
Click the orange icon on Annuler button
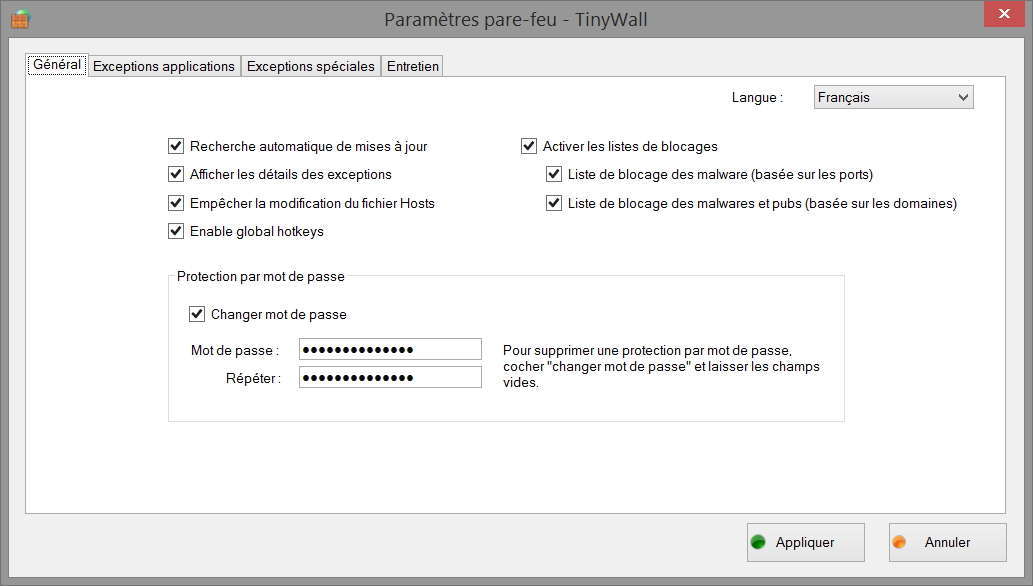coord(899,542)
